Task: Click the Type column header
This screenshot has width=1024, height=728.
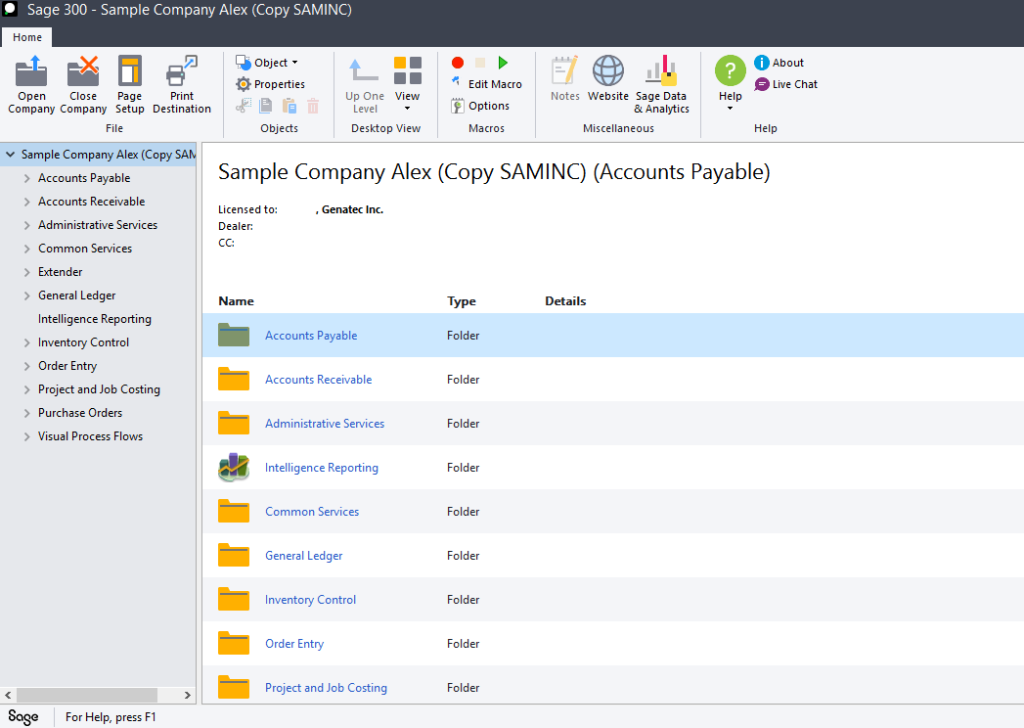Action: click(x=461, y=301)
